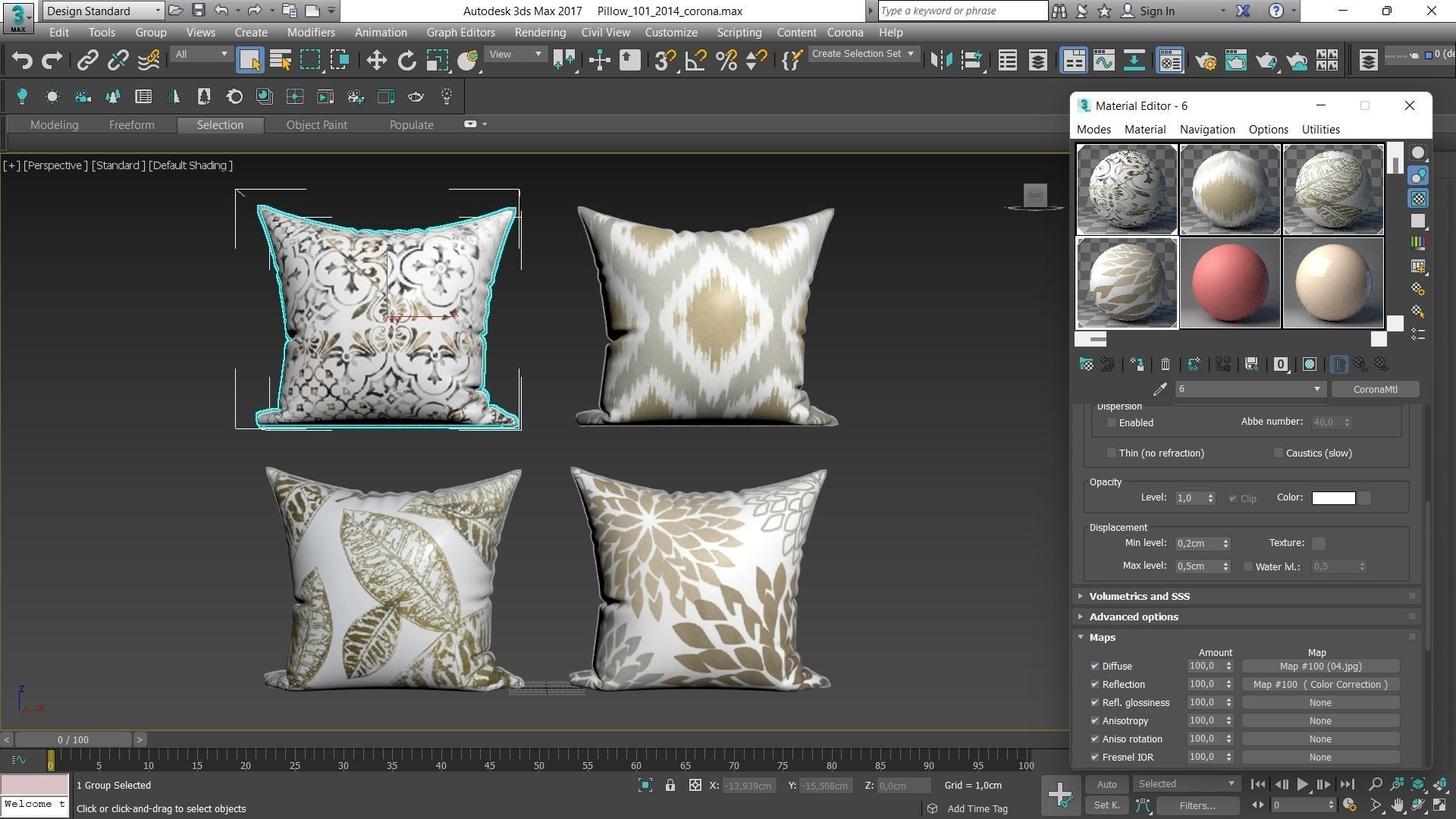The height and width of the screenshot is (819, 1456).
Task: Pick material from object eyedropper
Action: click(1159, 389)
